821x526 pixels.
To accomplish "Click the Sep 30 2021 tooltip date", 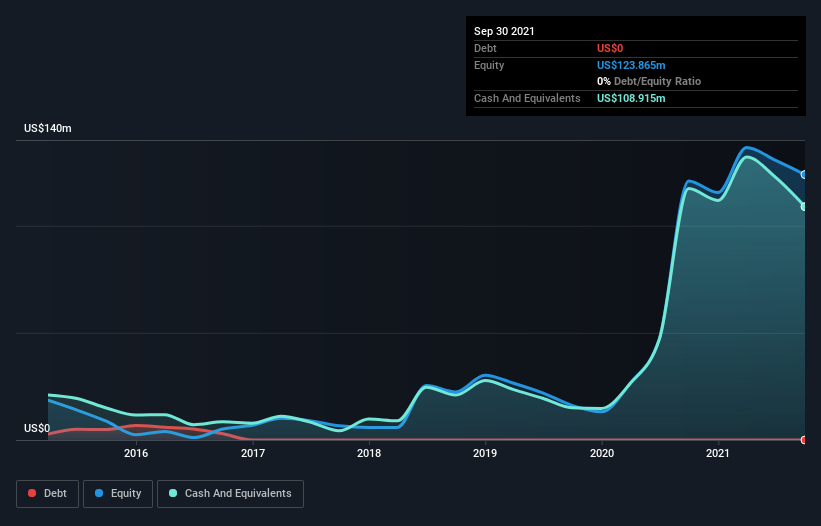I will pyautogui.click(x=504, y=31).
